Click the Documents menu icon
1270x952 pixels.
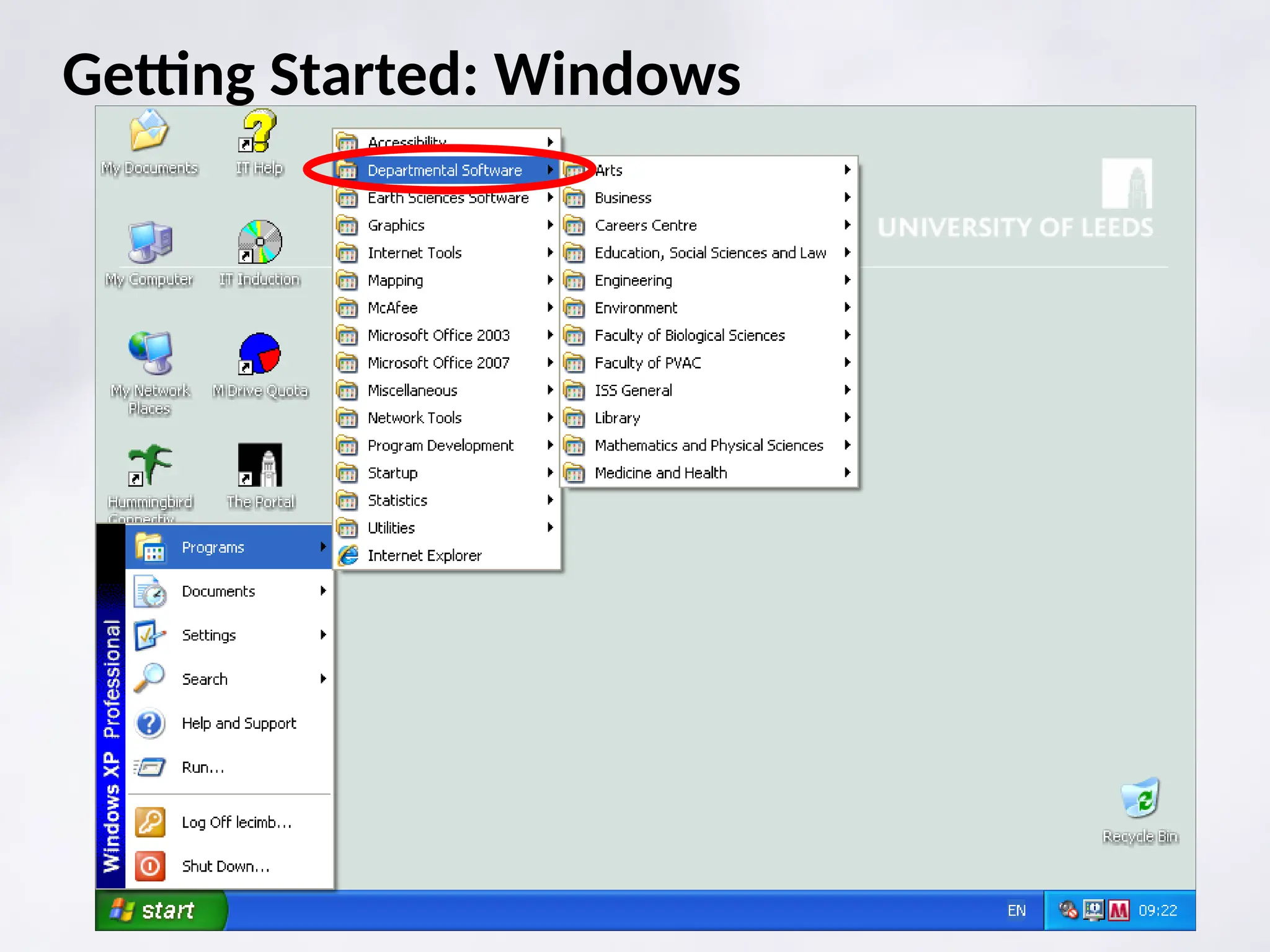click(x=149, y=591)
